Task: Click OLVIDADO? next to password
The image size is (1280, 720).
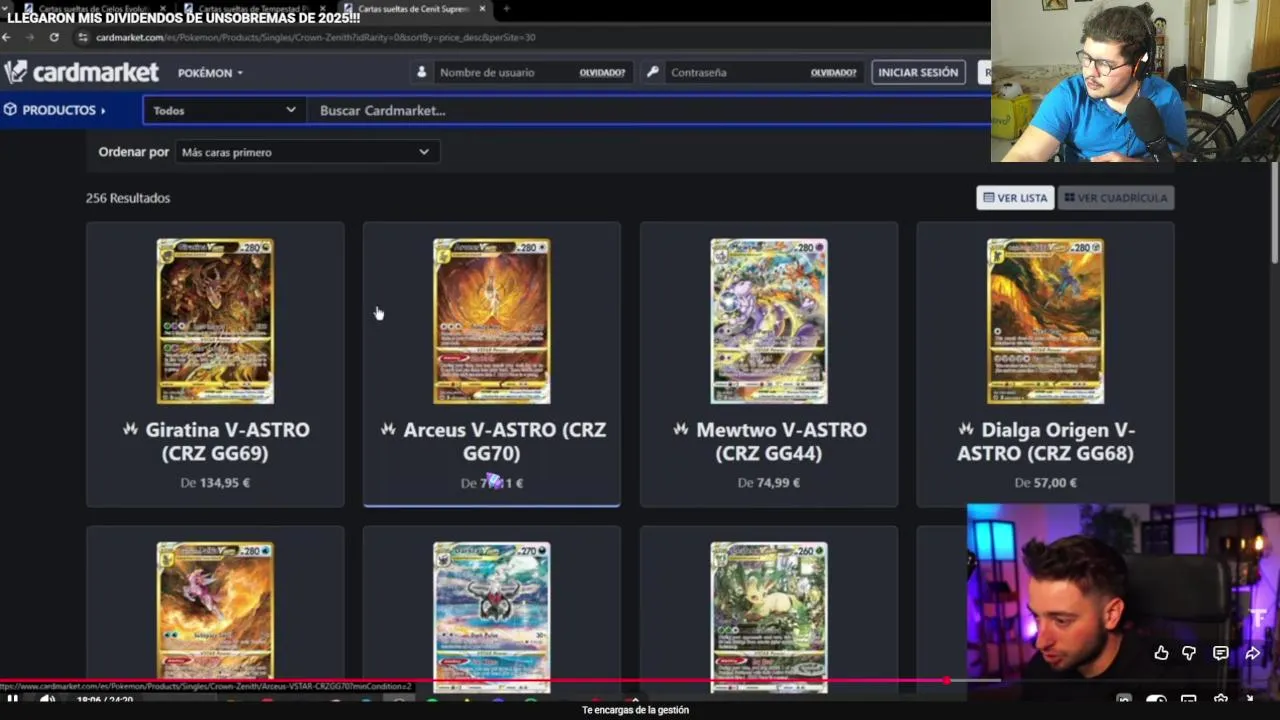Action: 833,73
